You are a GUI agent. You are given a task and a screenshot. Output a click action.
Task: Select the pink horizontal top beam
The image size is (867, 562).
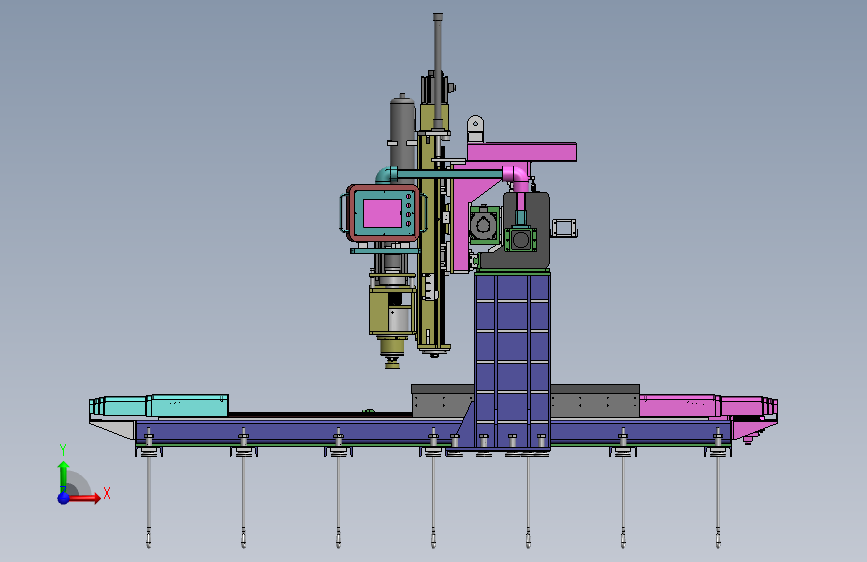tap(522, 152)
